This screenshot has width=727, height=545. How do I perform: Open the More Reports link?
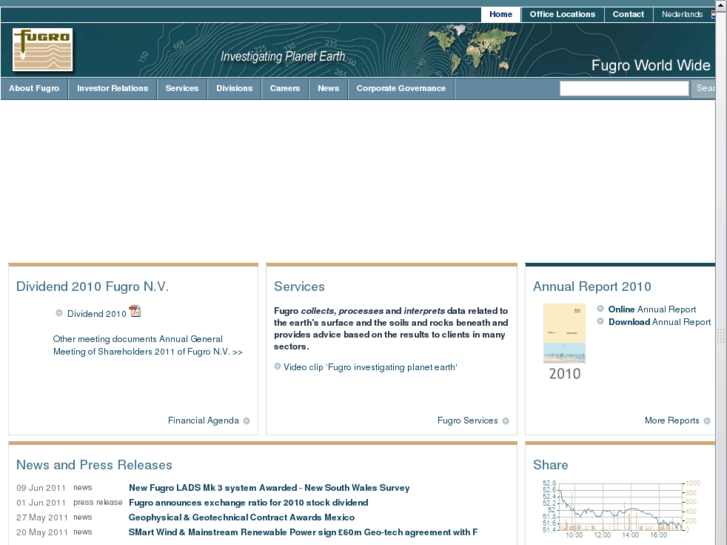coord(671,421)
